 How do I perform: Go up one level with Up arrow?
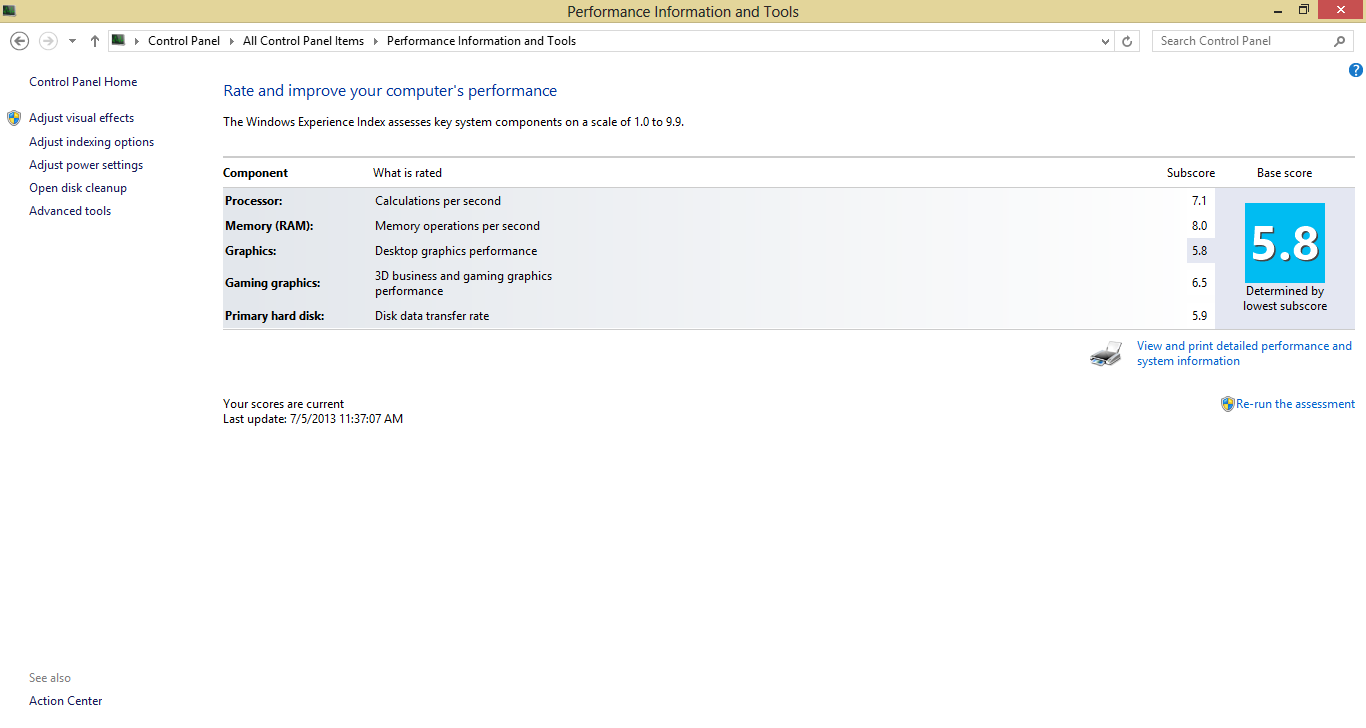[95, 41]
